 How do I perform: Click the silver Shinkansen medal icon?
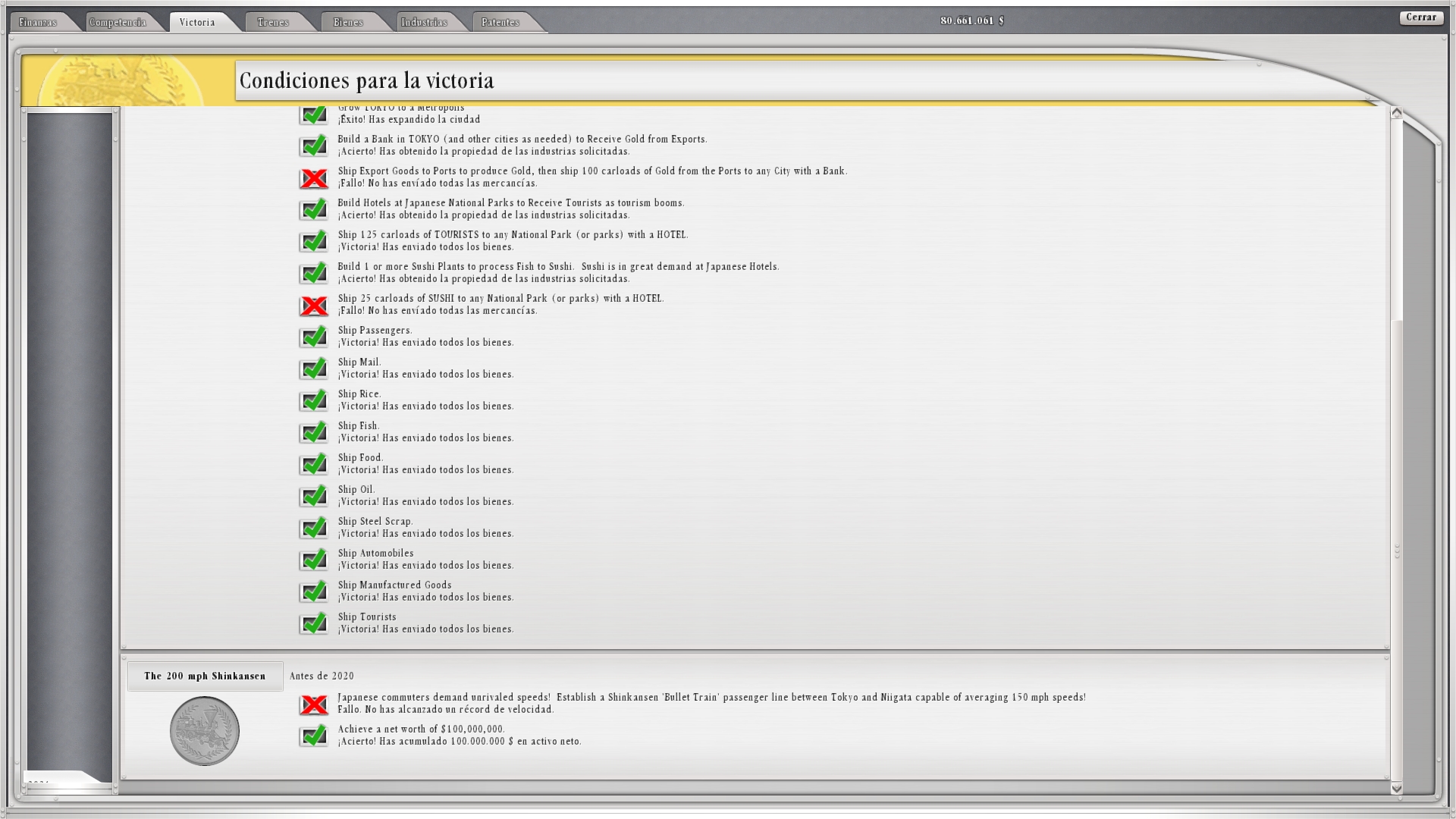[x=205, y=731]
